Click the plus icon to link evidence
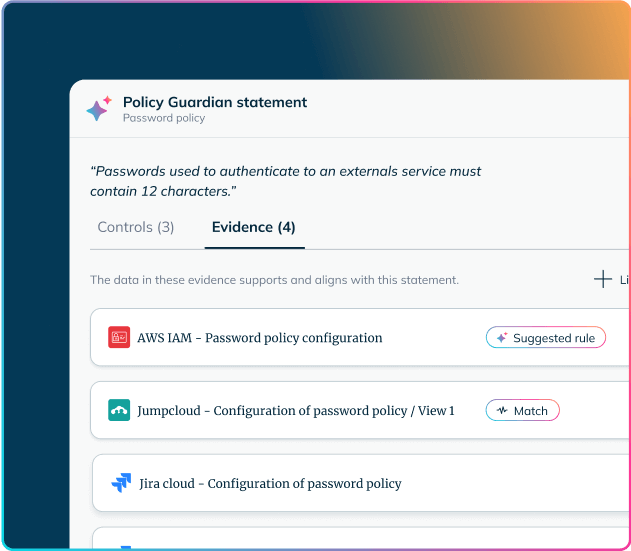This screenshot has width=631, height=551. [602, 279]
